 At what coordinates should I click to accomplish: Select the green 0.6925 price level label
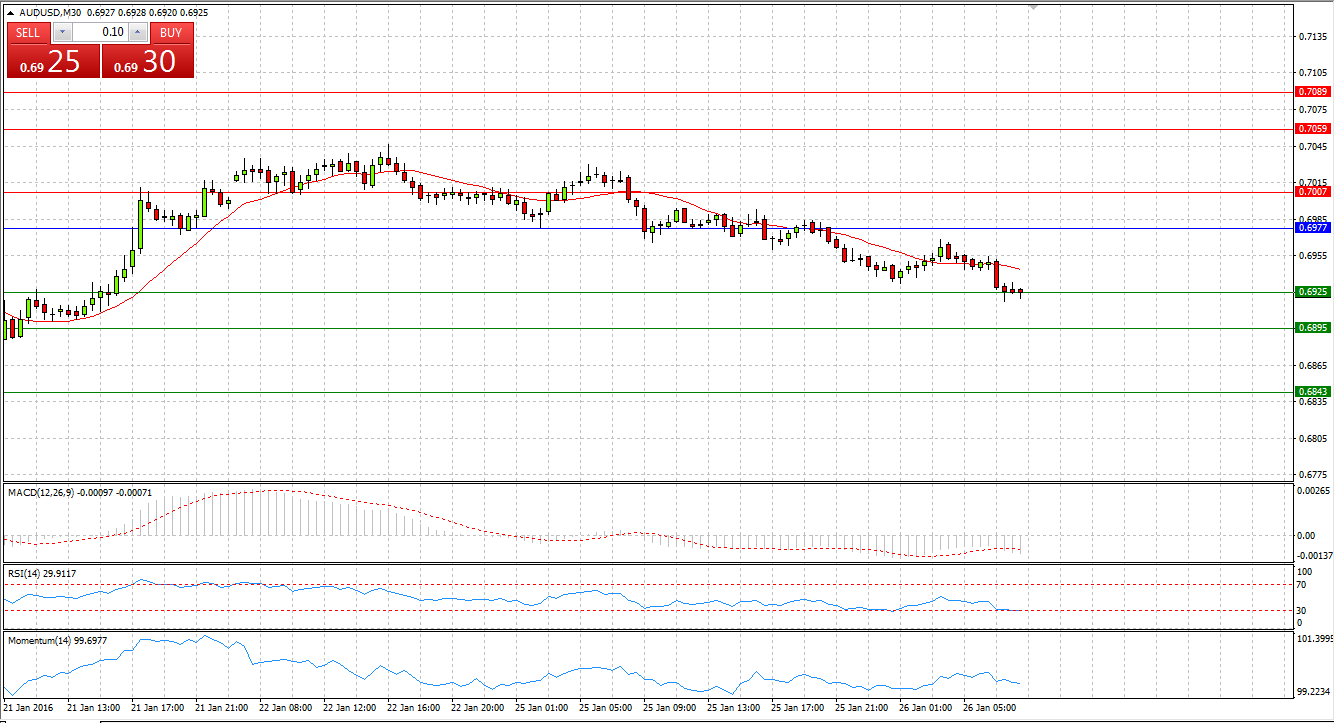1311,292
